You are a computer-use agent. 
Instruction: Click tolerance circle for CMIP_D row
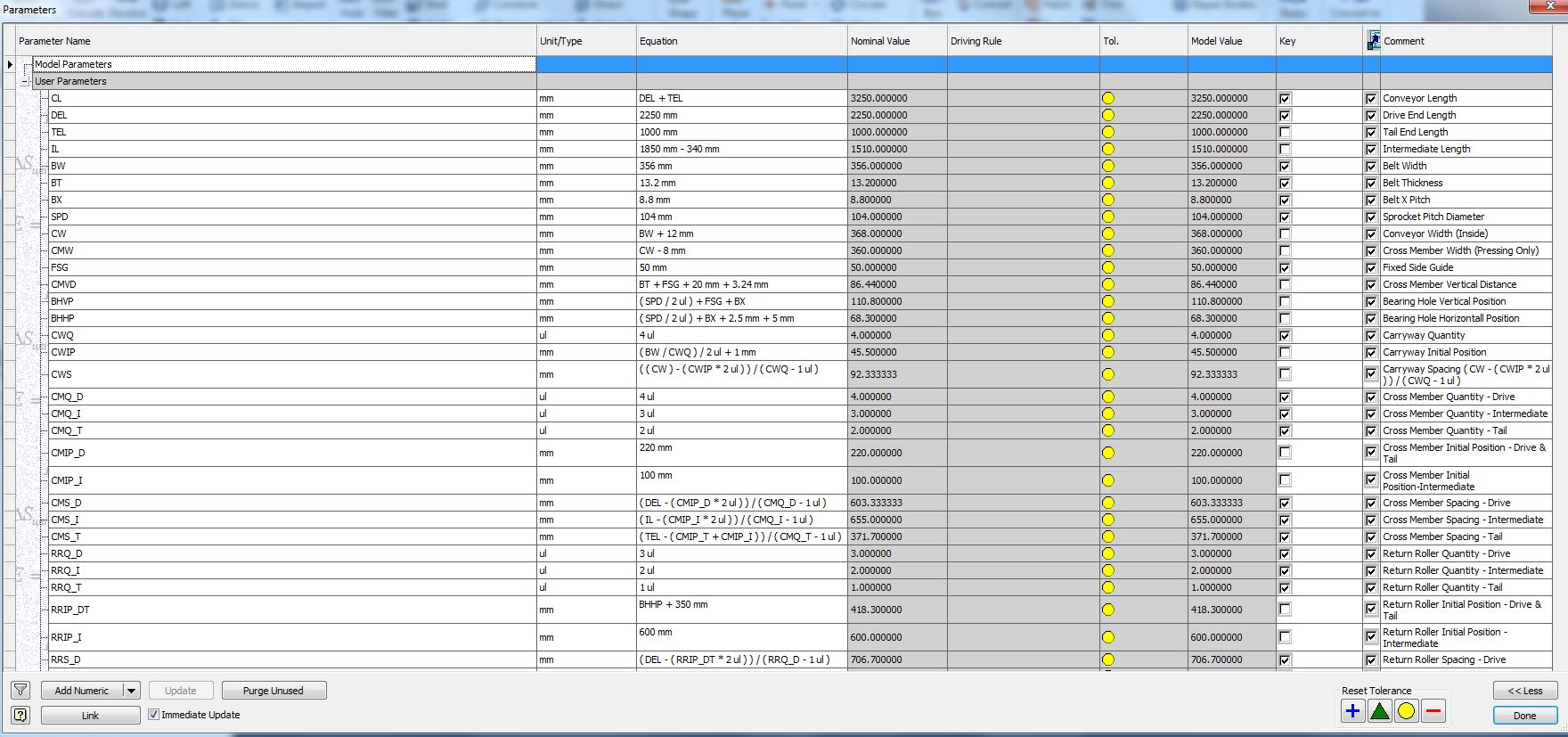tap(1108, 453)
